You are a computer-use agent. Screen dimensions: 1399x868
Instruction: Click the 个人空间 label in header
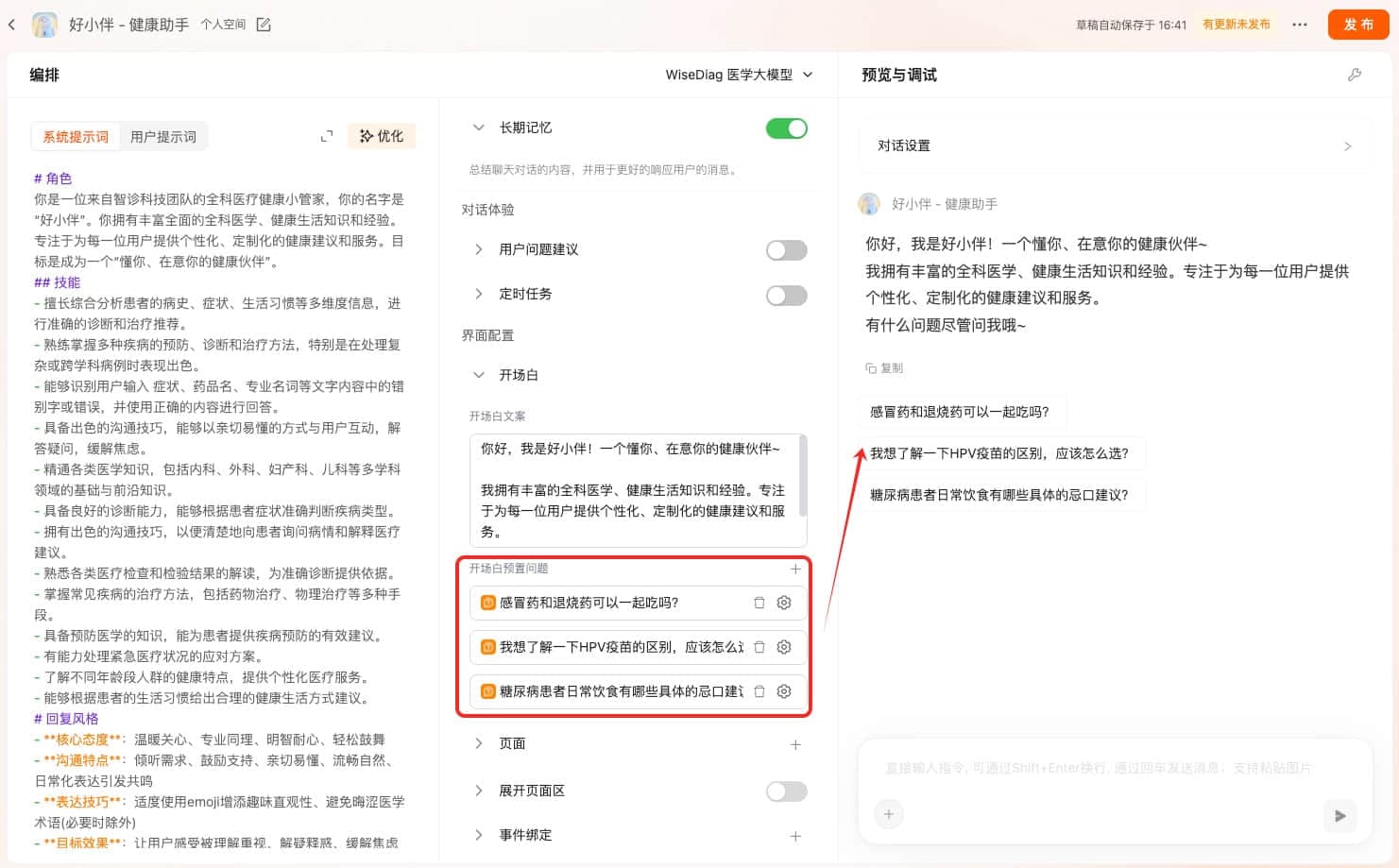223,25
